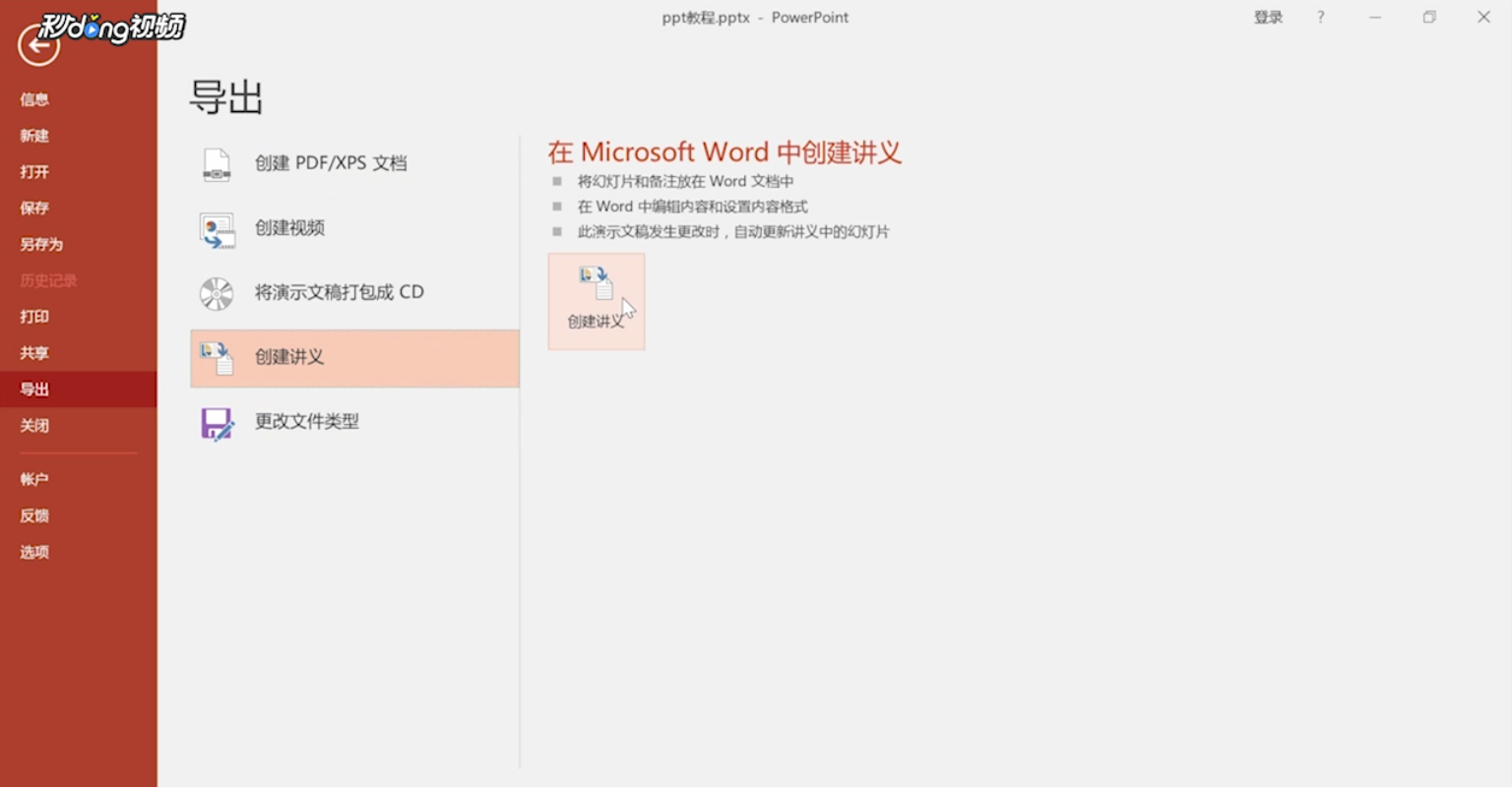
Task: Select 创建 PDF/XPS 文档 text label
Action: [331, 163]
